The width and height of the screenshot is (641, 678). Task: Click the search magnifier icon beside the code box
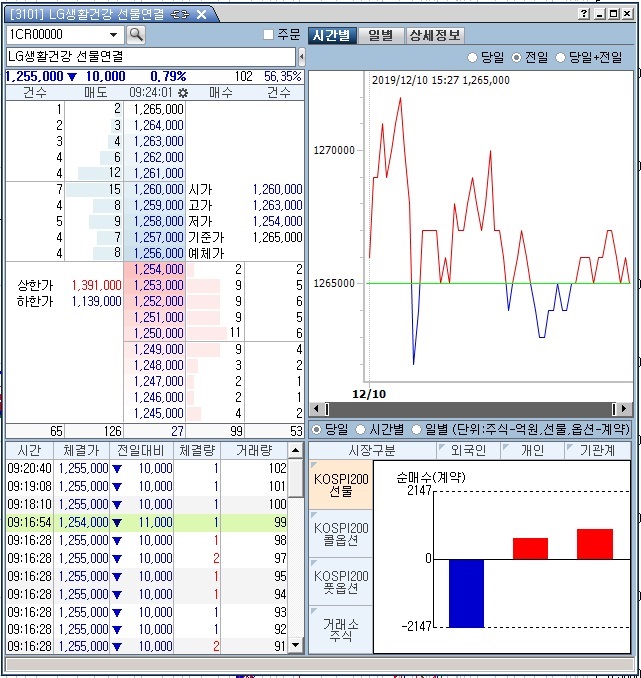tap(136, 35)
